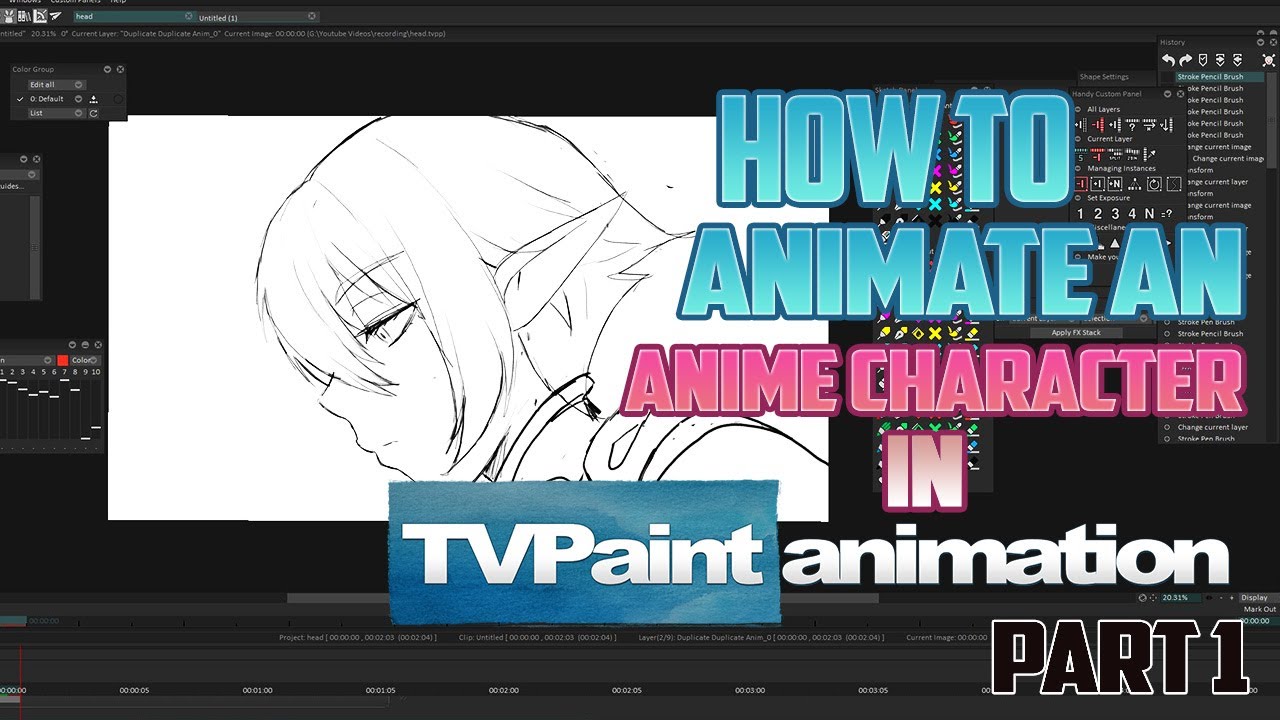
Task: Open the Edit all dropdown
Action: click(x=57, y=85)
